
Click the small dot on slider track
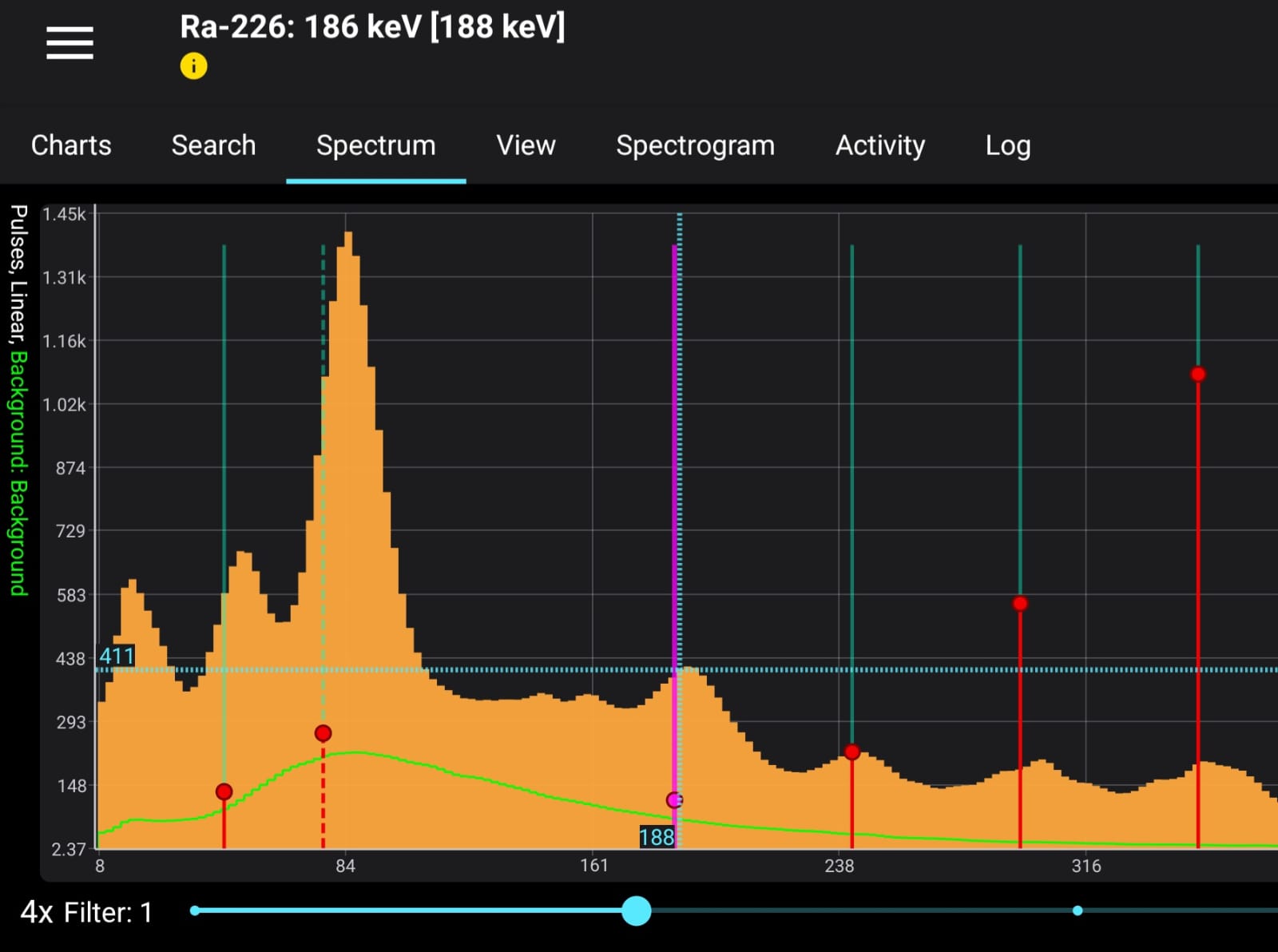[1078, 910]
